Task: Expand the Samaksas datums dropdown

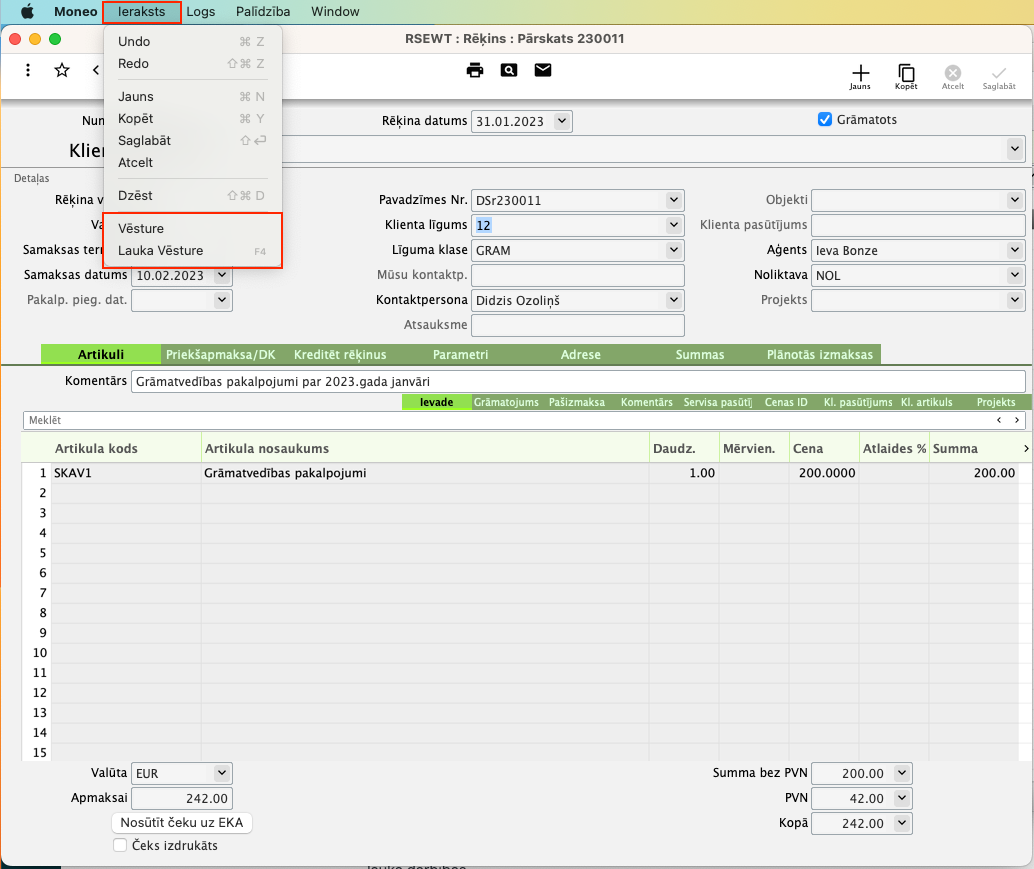Action: (222, 275)
